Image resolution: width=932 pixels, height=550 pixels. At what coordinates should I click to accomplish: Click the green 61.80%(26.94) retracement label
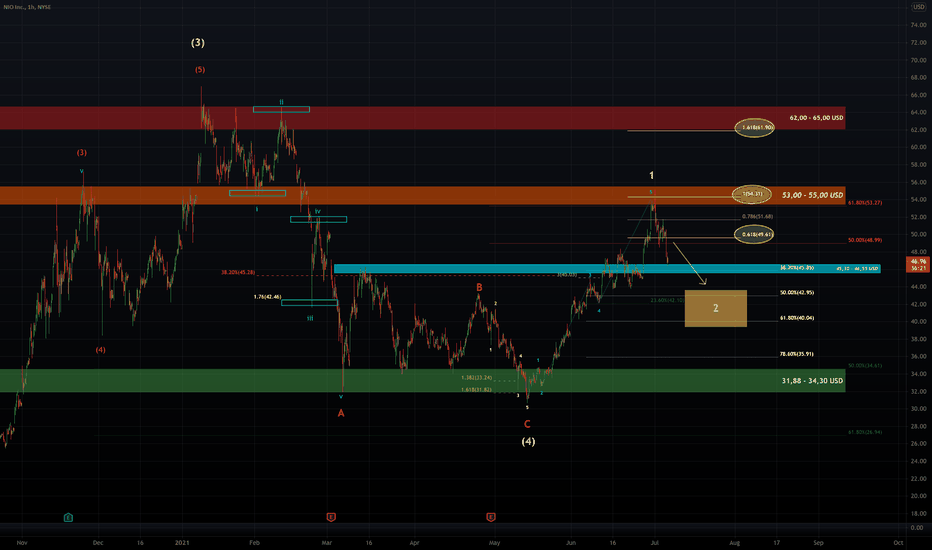pyautogui.click(x=865, y=432)
